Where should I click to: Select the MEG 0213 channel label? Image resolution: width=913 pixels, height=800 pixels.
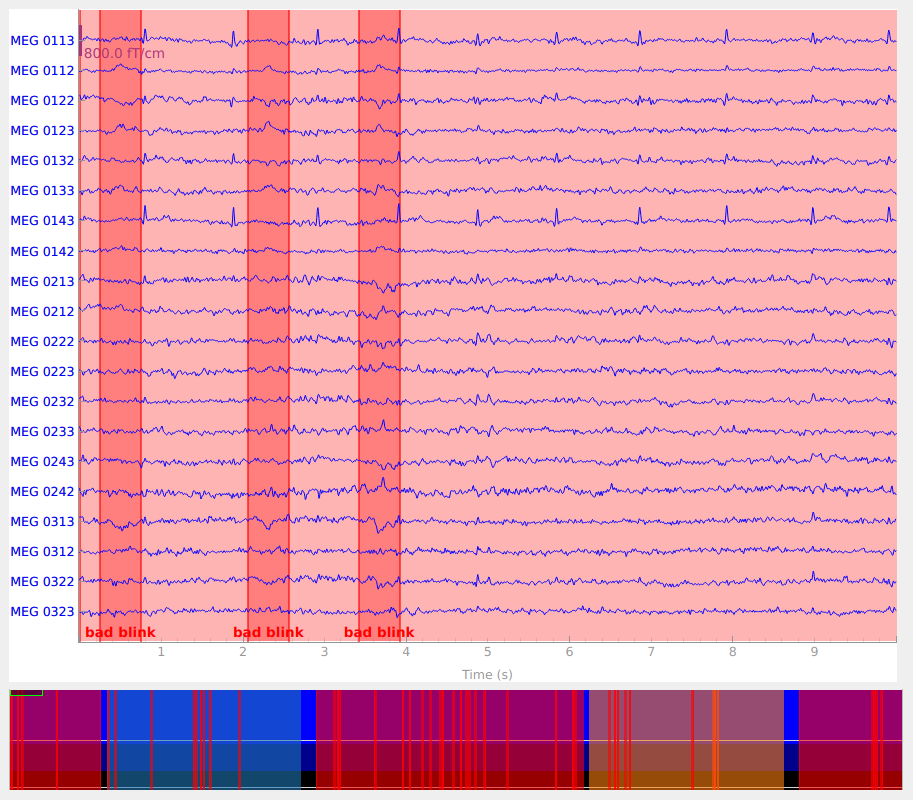pos(42,281)
